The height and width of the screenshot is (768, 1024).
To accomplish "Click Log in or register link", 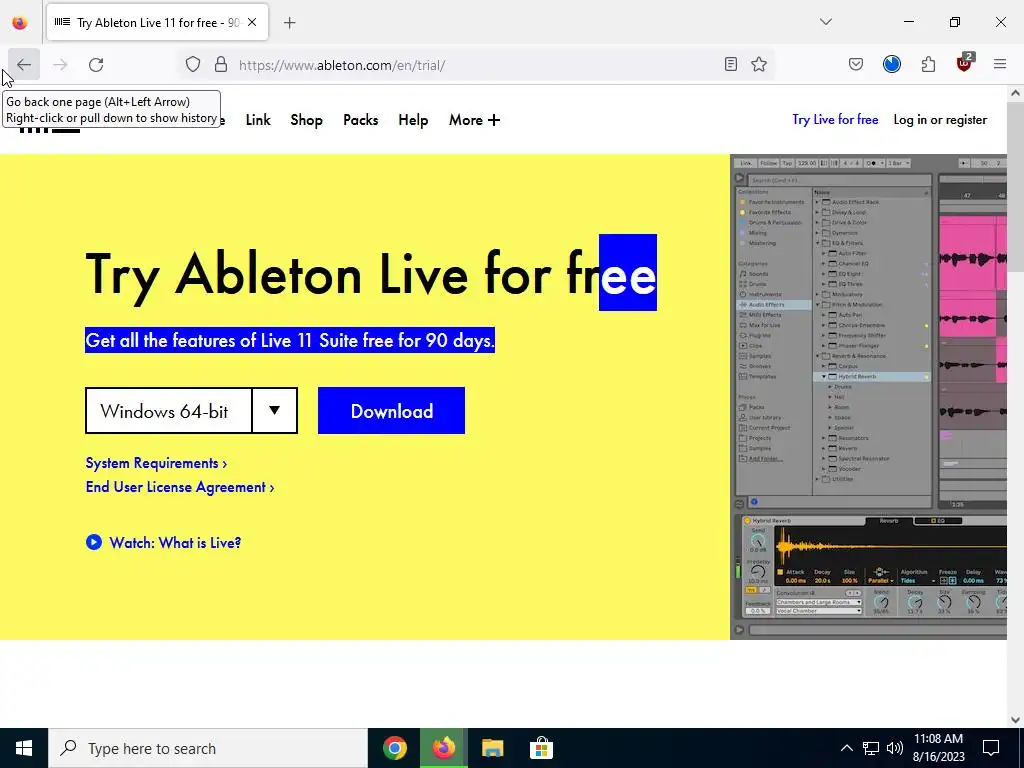I will click(x=940, y=120).
